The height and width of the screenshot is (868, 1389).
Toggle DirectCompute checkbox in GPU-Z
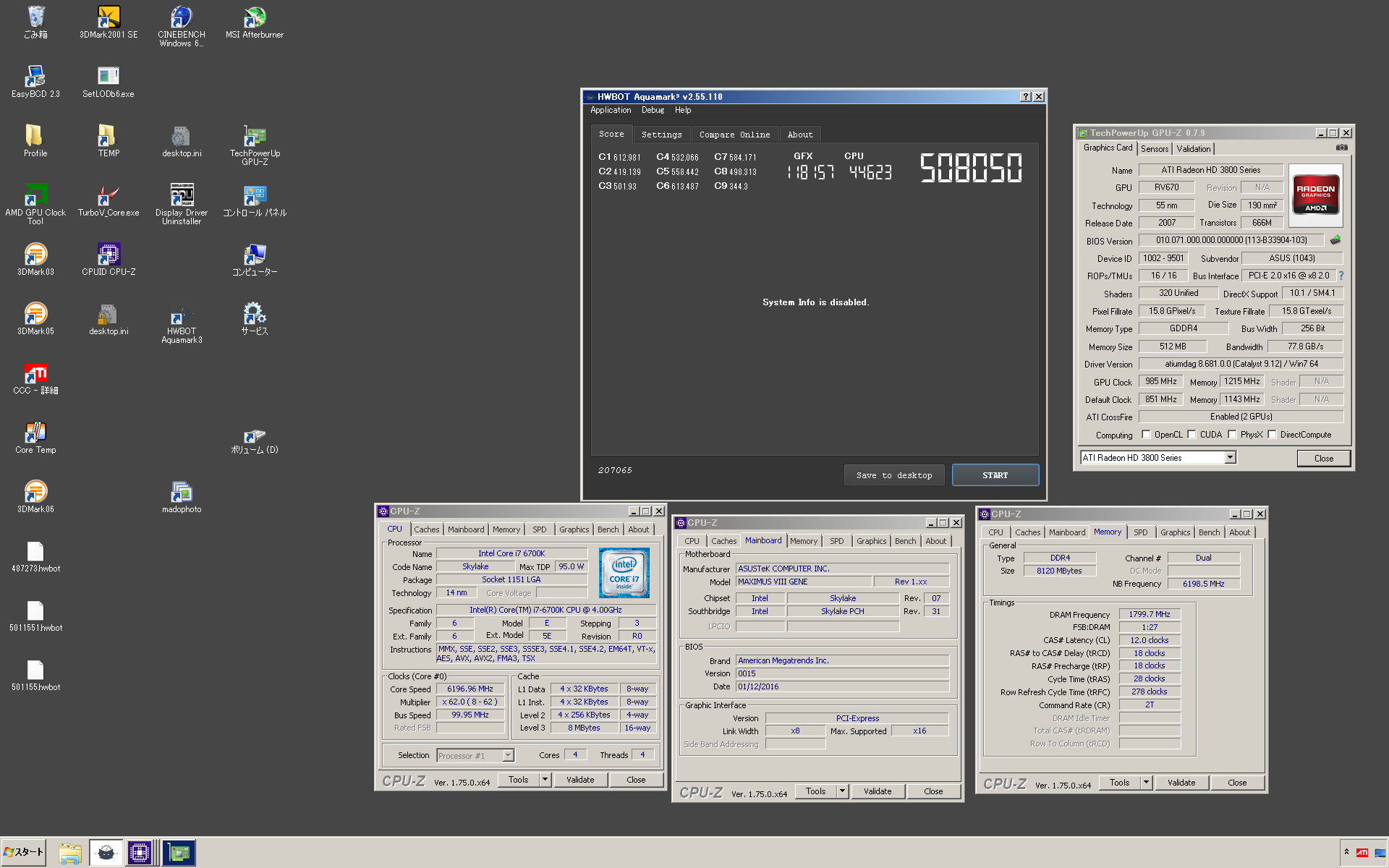click(1272, 435)
